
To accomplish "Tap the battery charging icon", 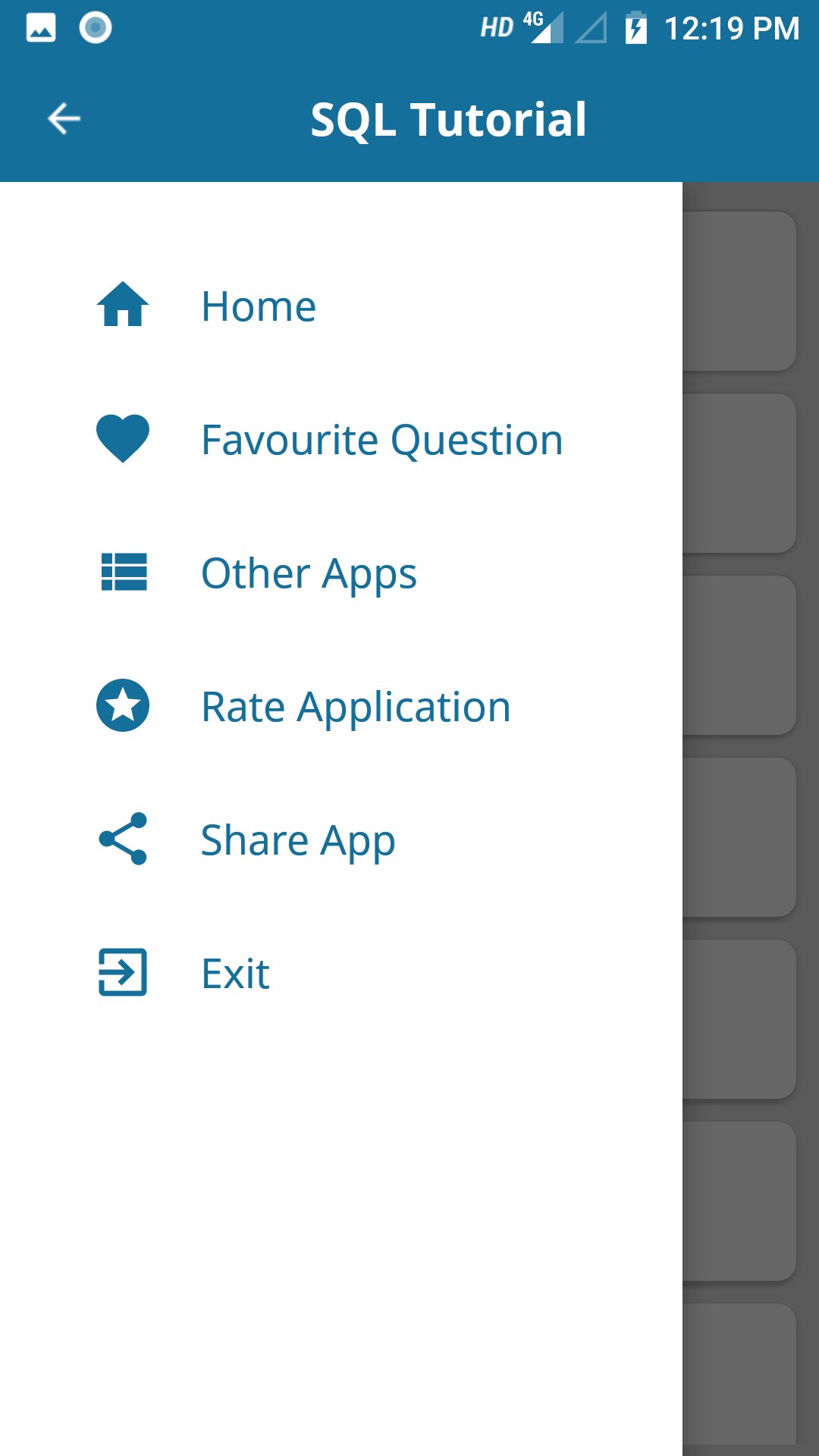I will click(x=635, y=28).
